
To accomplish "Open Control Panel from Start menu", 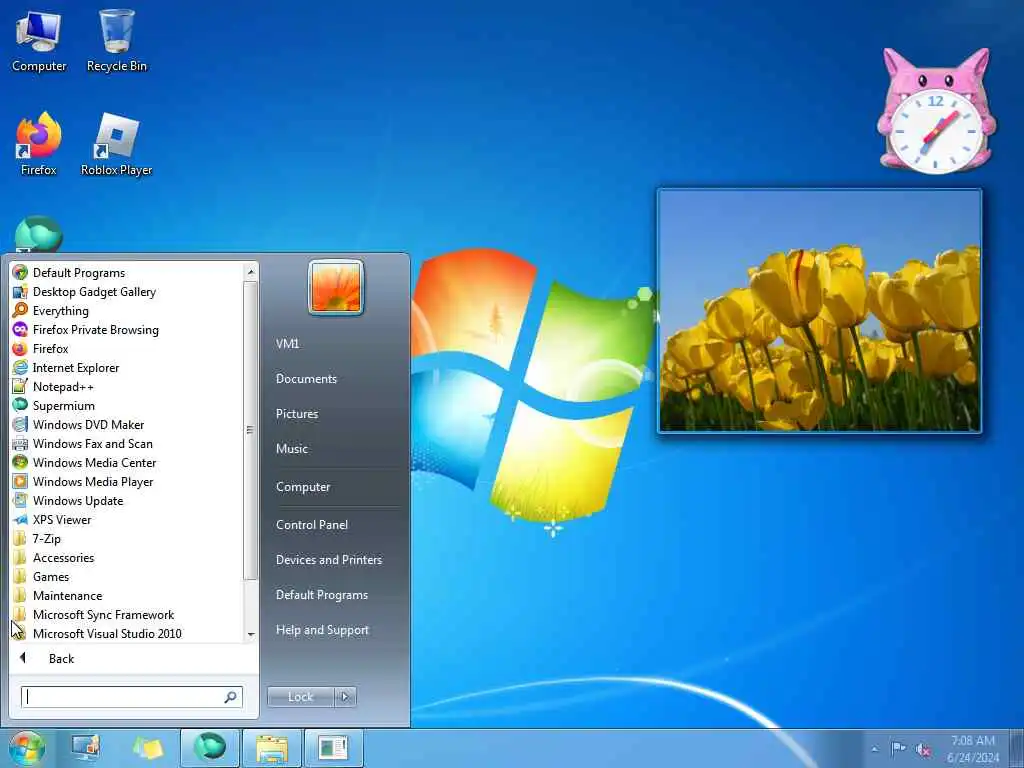I will [x=312, y=524].
